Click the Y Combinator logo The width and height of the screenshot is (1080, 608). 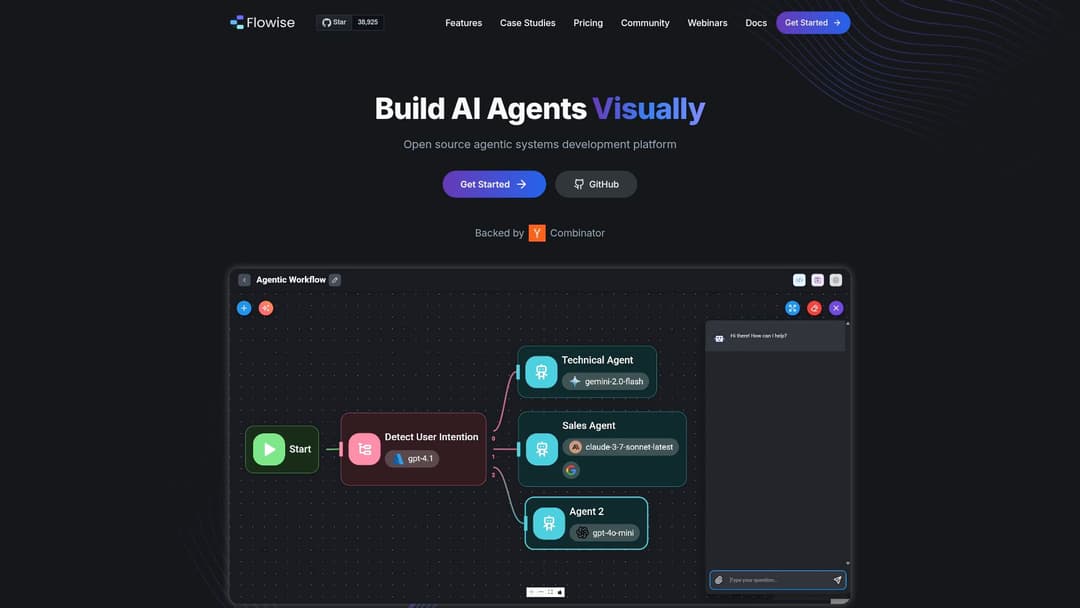click(537, 233)
